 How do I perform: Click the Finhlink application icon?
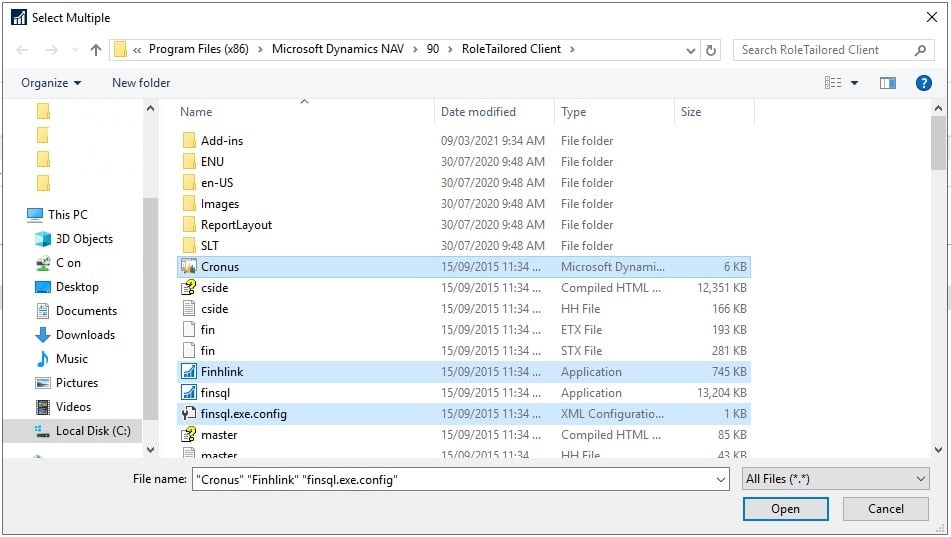tap(189, 371)
